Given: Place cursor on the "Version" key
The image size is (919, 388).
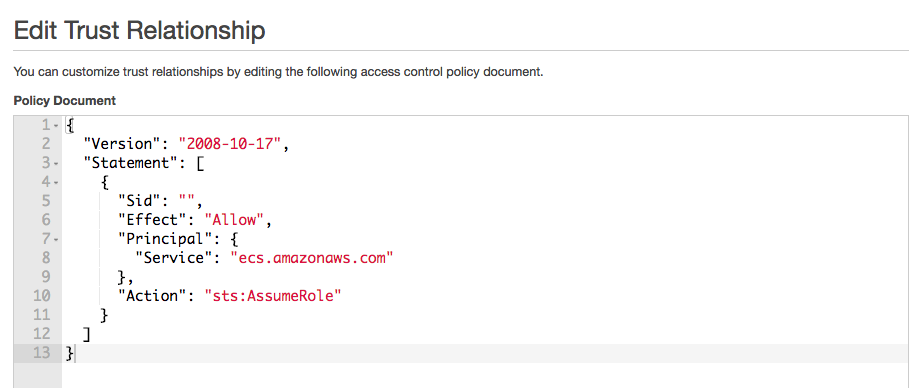Looking at the screenshot, I should coord(122,144).
